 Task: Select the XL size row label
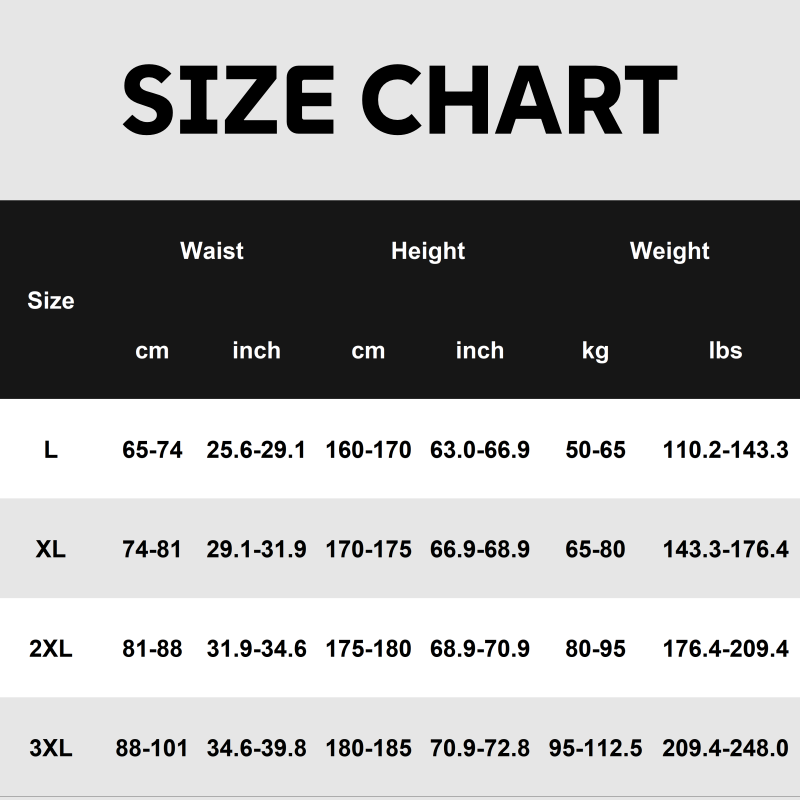point(51,550)
